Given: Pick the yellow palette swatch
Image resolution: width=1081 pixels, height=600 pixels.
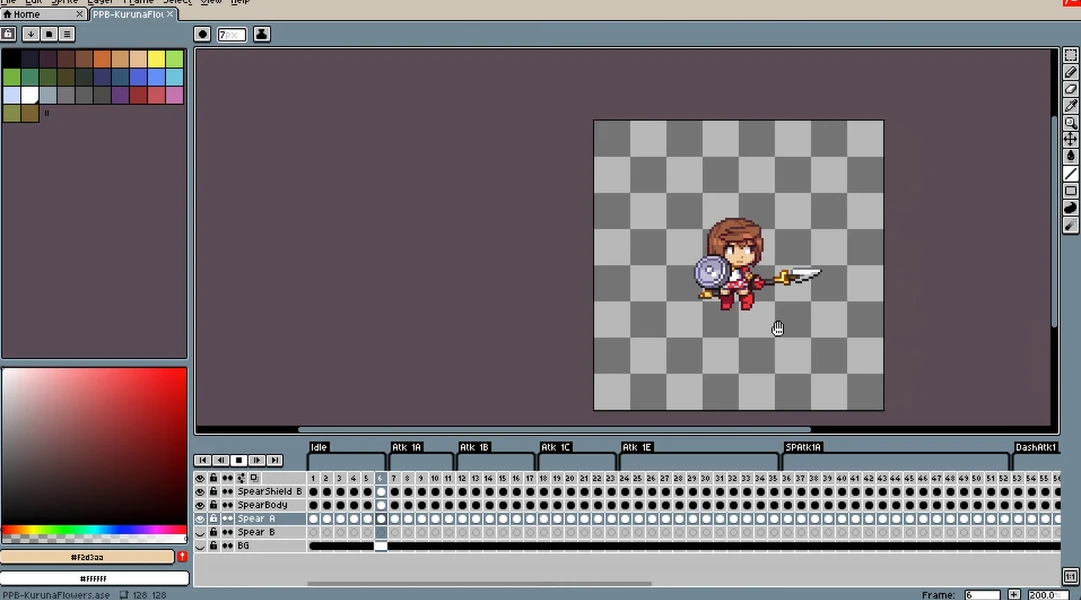Looking at the screenshot, I should (x=156, y=59).
